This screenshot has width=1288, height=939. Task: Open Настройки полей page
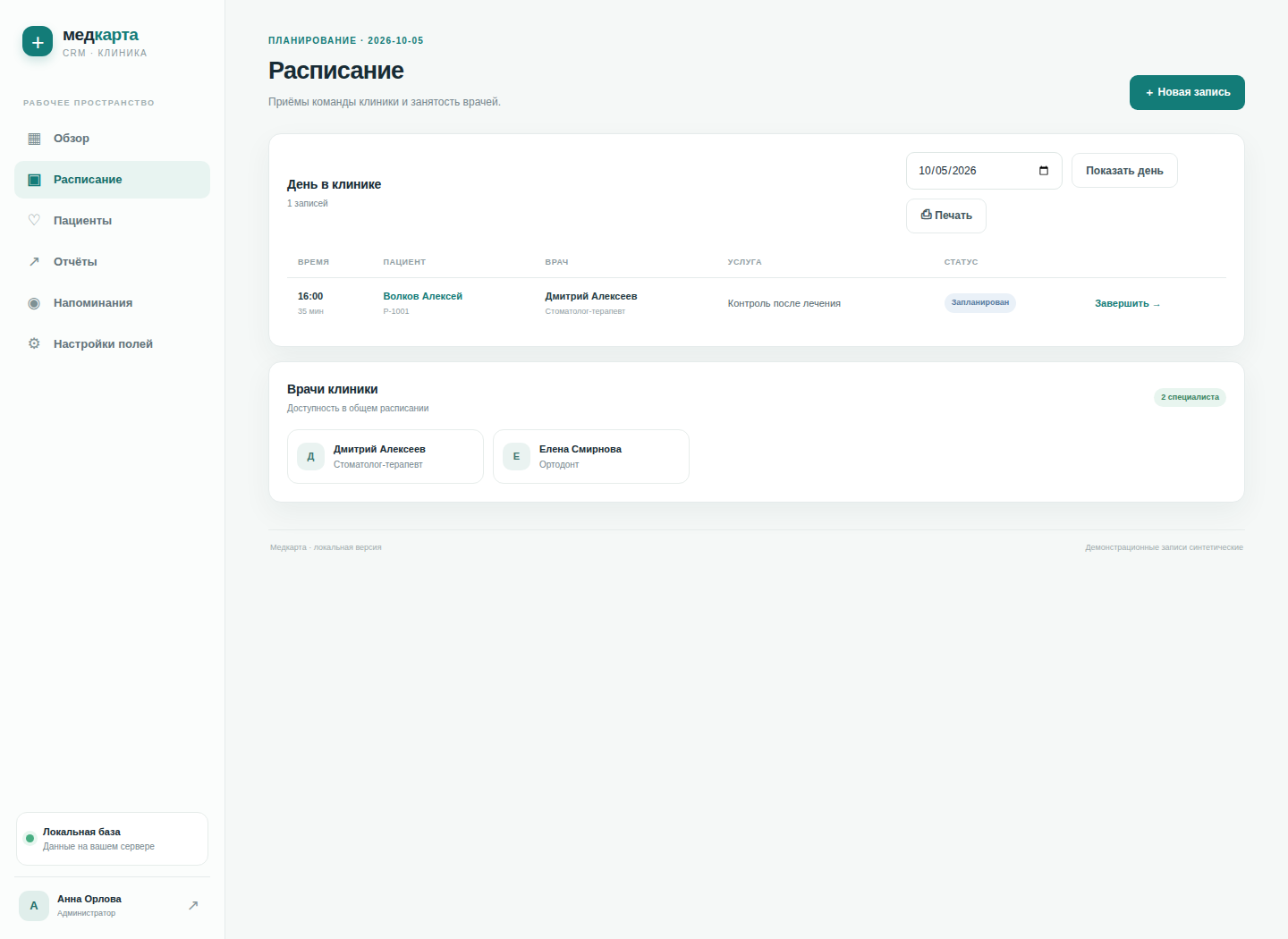pos(112,344)
